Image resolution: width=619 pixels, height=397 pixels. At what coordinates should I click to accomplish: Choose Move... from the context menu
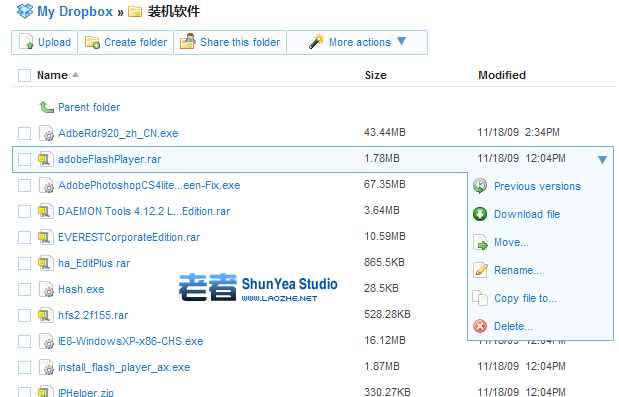[511, 242]
